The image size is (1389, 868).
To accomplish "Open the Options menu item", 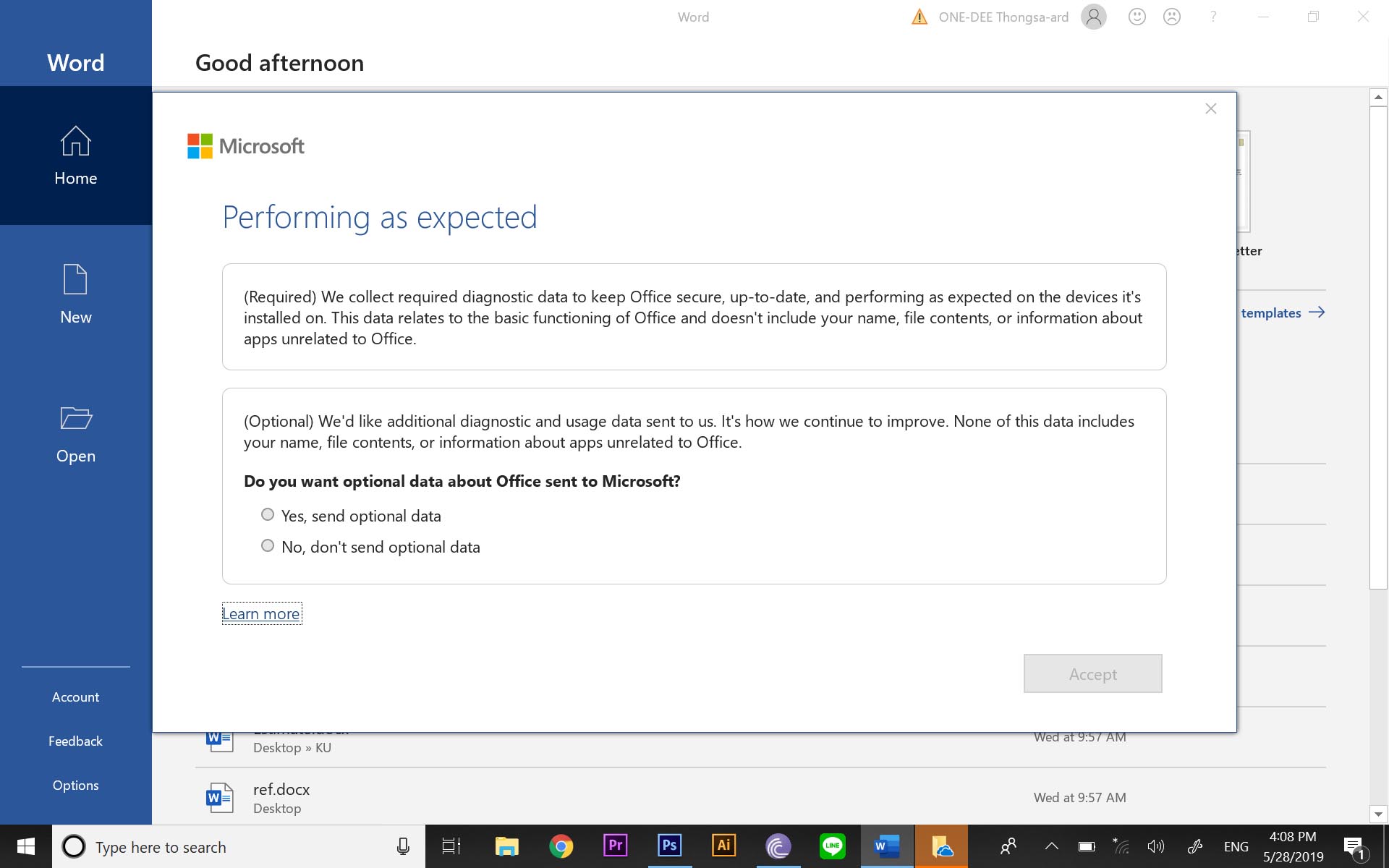I will point(75,785).
